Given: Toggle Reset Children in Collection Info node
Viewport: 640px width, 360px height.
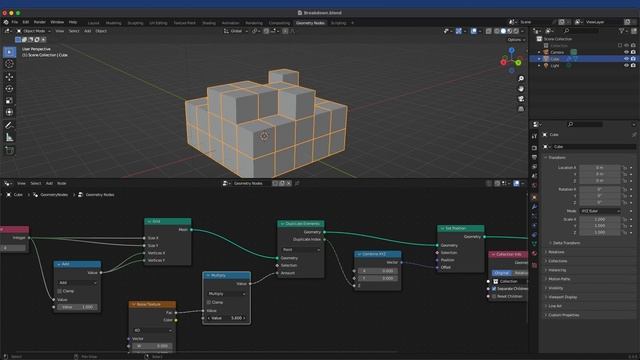Looking at the screenshot, I should [495, 296].
